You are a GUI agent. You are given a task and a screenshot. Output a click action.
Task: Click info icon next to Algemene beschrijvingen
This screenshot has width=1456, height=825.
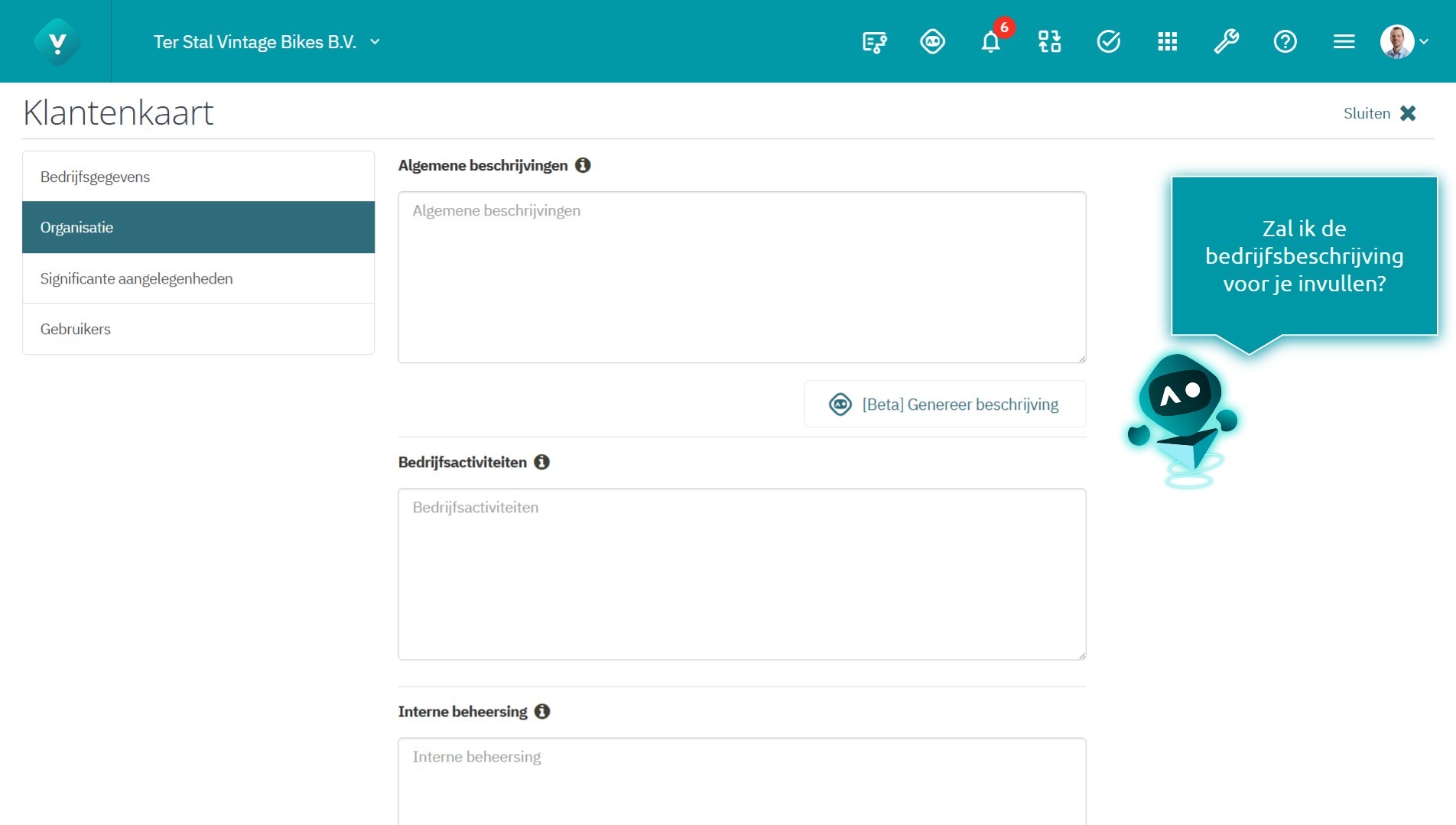(x=583, y=165)
